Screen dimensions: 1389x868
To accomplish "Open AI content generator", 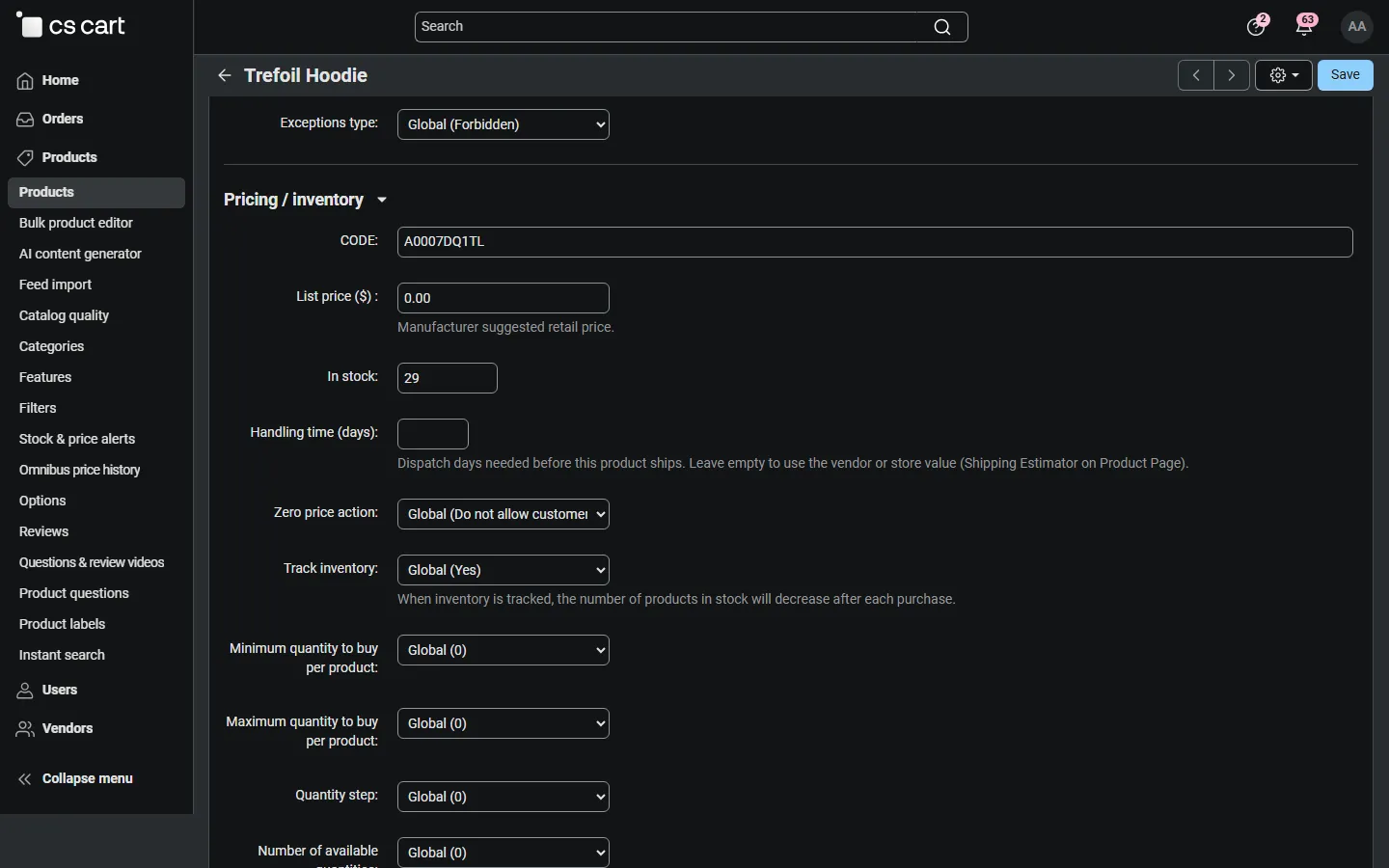I will [80, 255].
